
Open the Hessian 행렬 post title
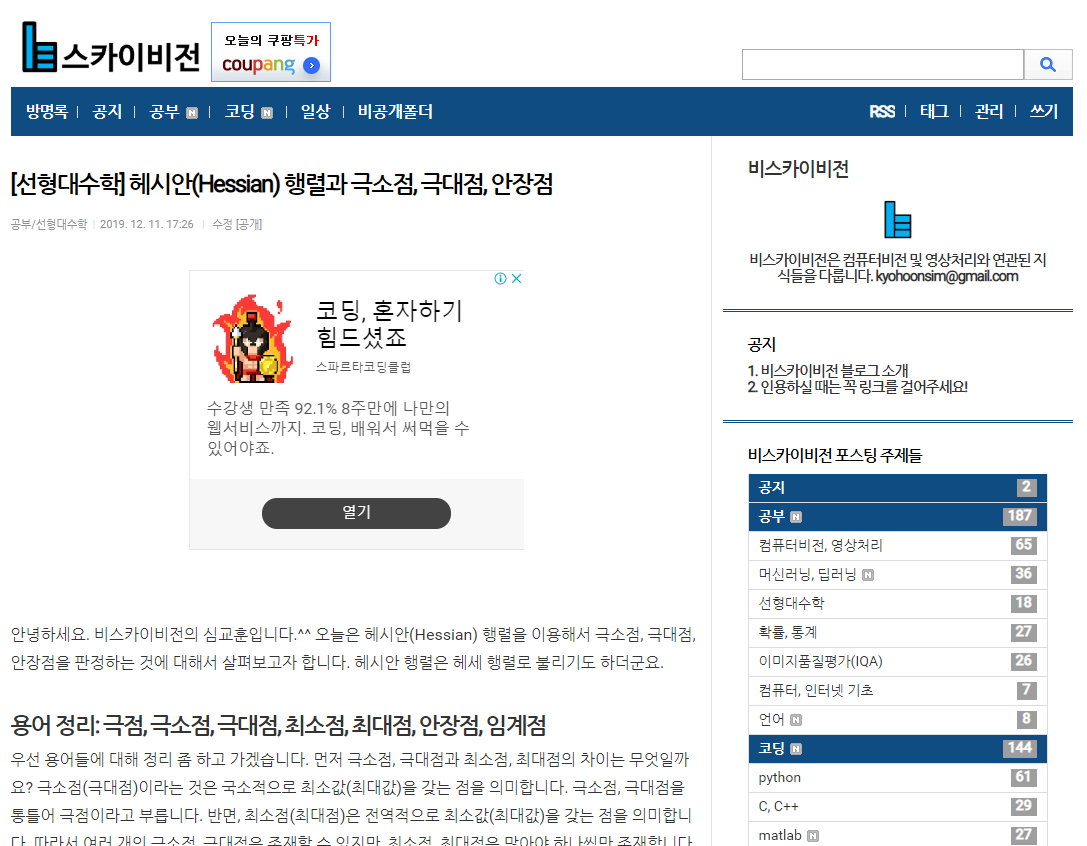[281, 184]
